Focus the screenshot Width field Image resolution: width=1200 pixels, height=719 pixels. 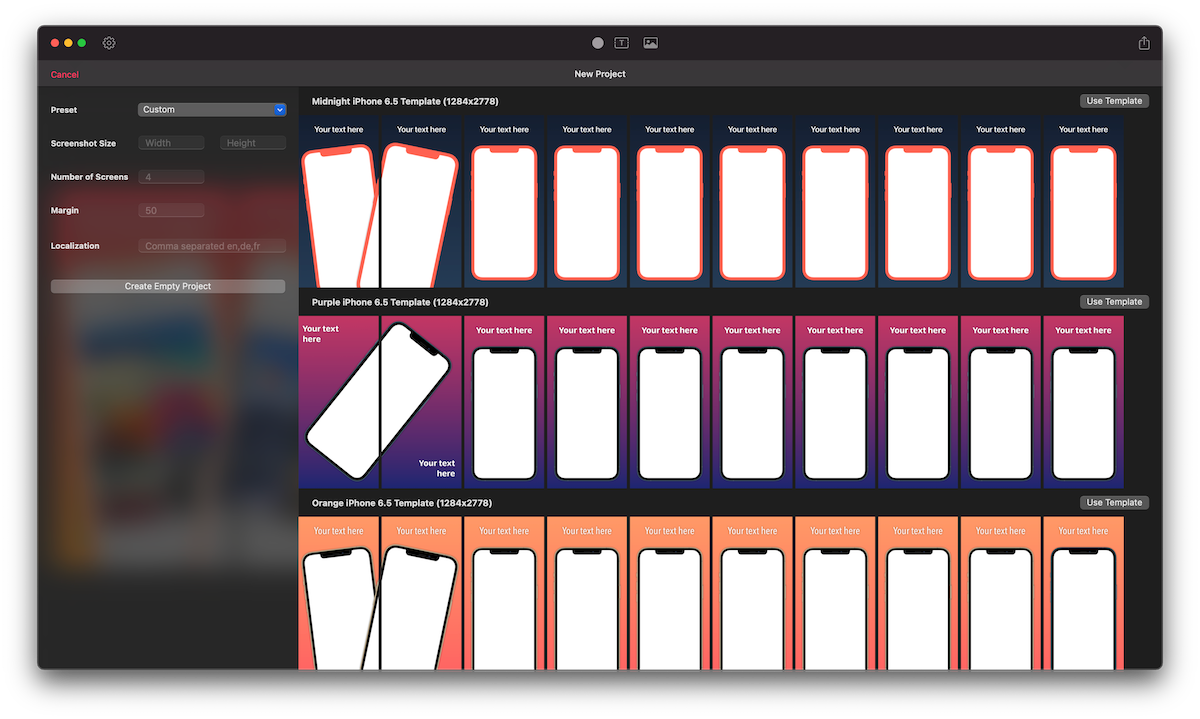pos(171,143)
